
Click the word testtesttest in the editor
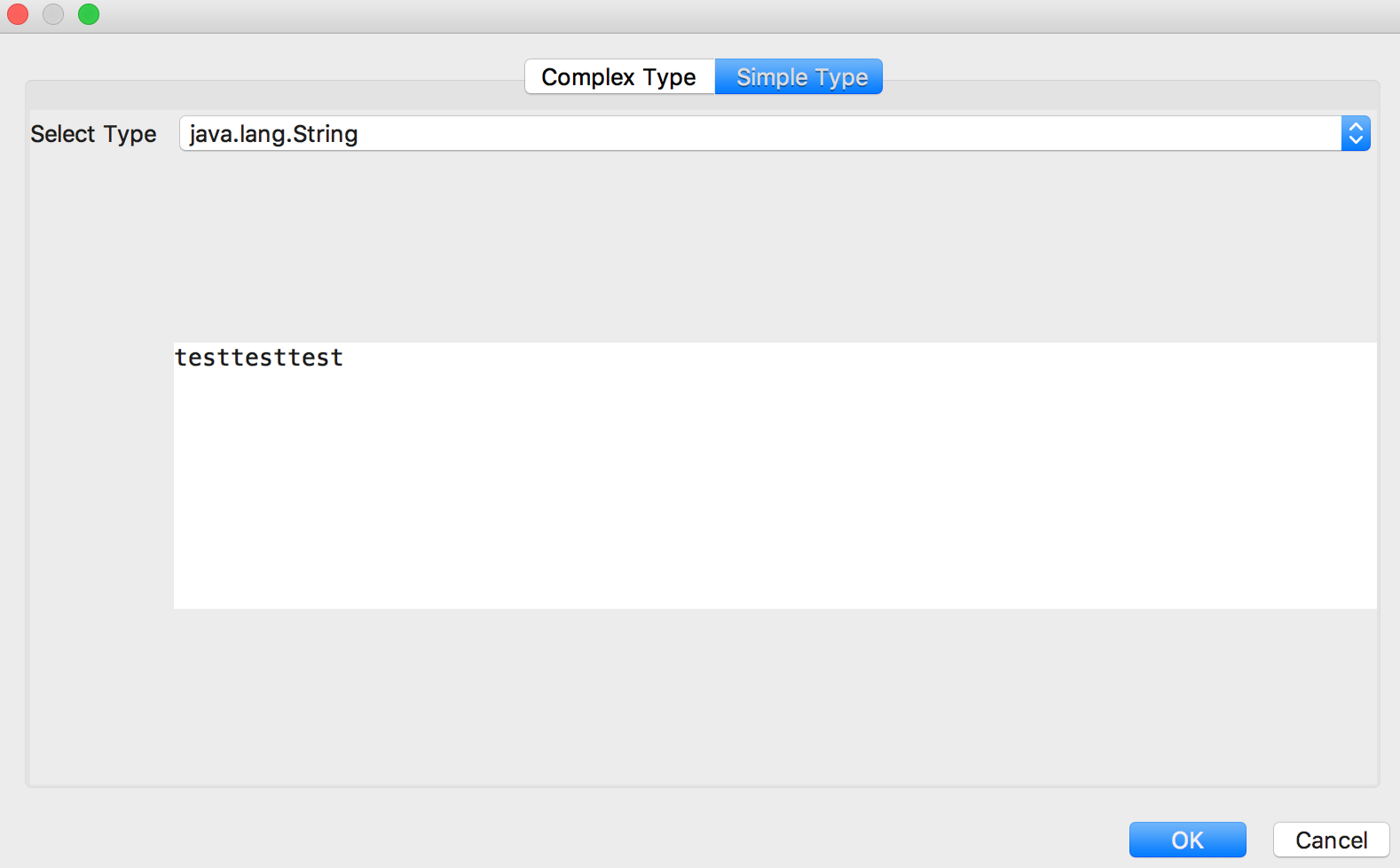click(x=258, y=358)
